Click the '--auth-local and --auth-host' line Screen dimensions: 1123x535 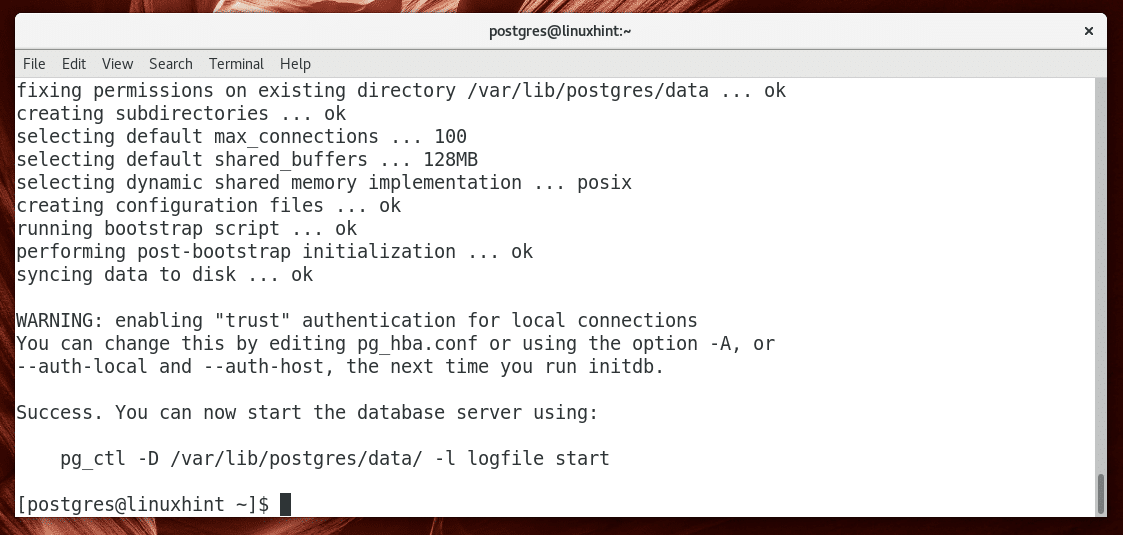(340, 366)
